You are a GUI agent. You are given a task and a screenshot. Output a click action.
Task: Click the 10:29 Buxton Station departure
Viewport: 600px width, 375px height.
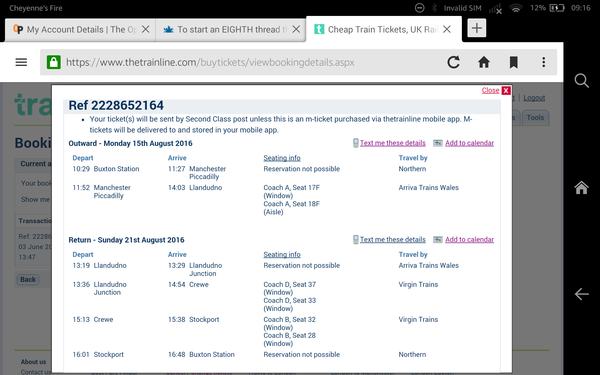(x=106, y=169)
